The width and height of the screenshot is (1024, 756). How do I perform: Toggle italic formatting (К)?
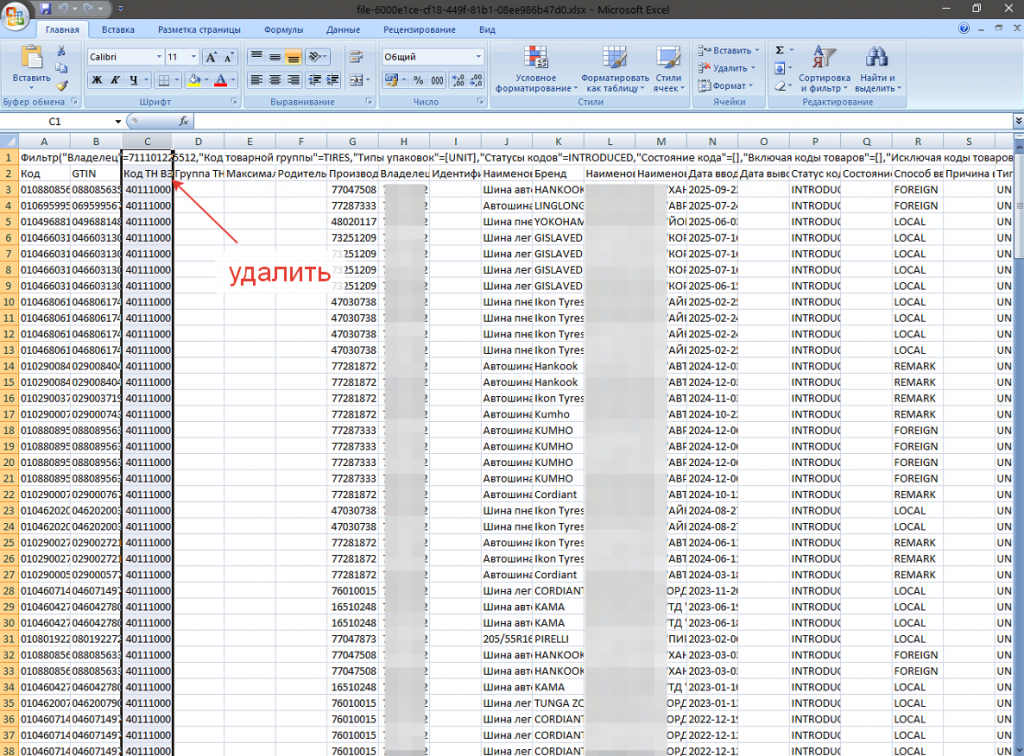click(115, 80)
